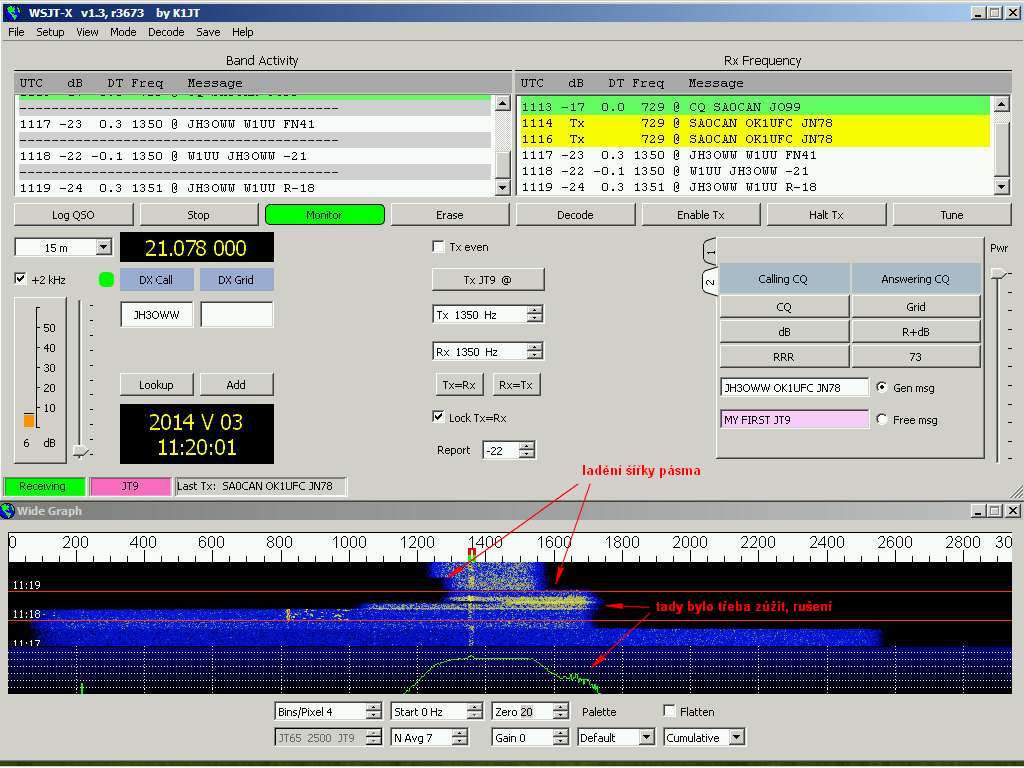
Task: Open the Setup menu
Action: (x=50, y=32)
